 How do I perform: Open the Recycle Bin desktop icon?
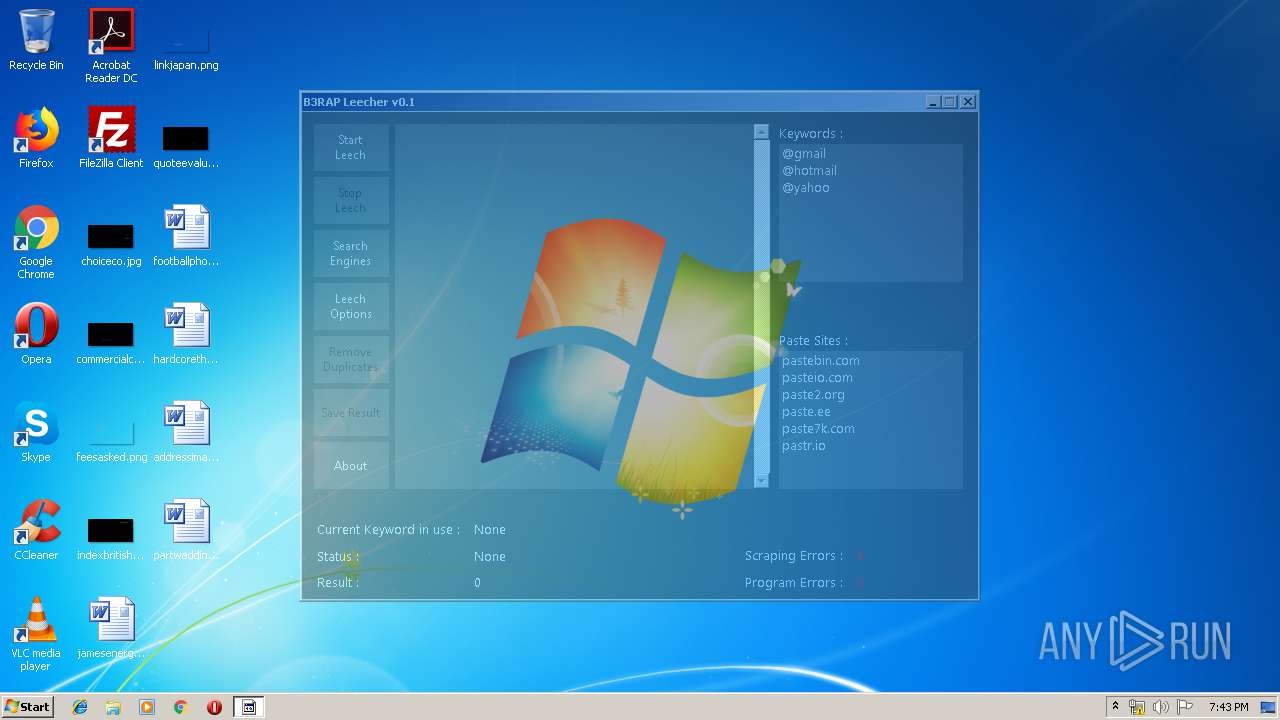pos(36,40)
